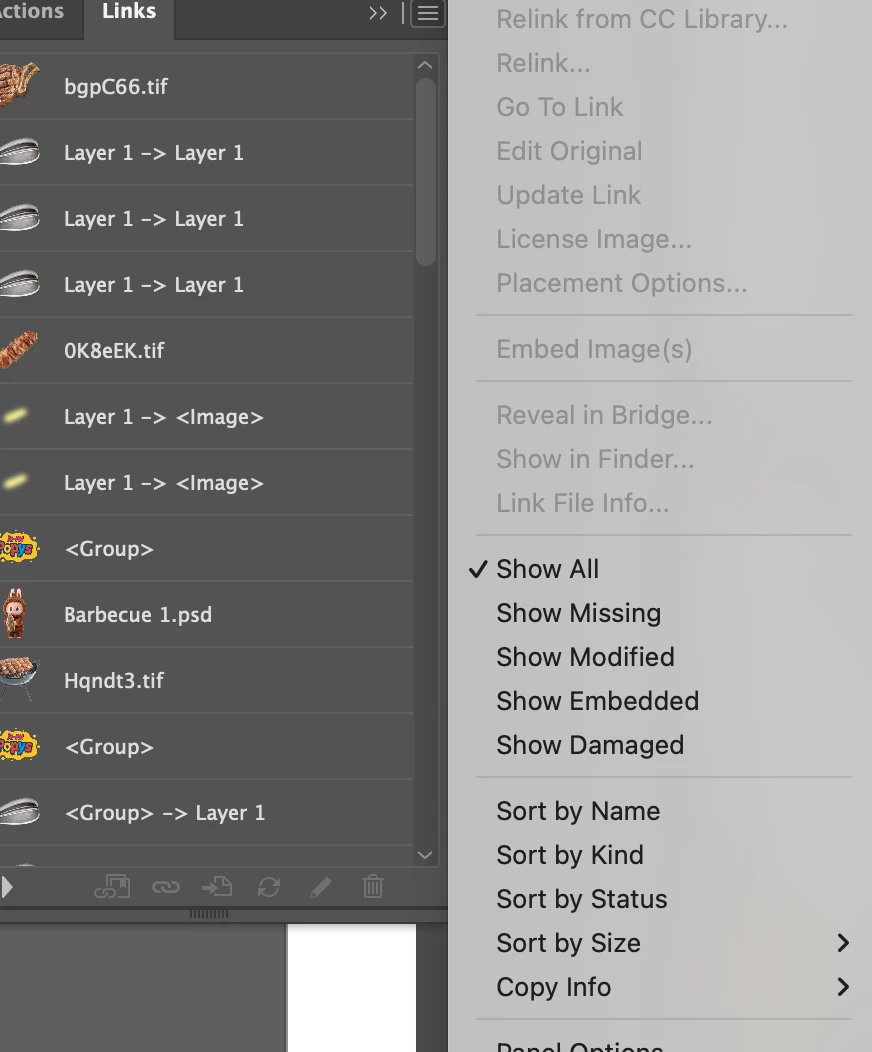Screen dimensions: 872x1052
Task: Click the Update Link refresh icon
Action: pyautogui.click(x=269, y=887)
